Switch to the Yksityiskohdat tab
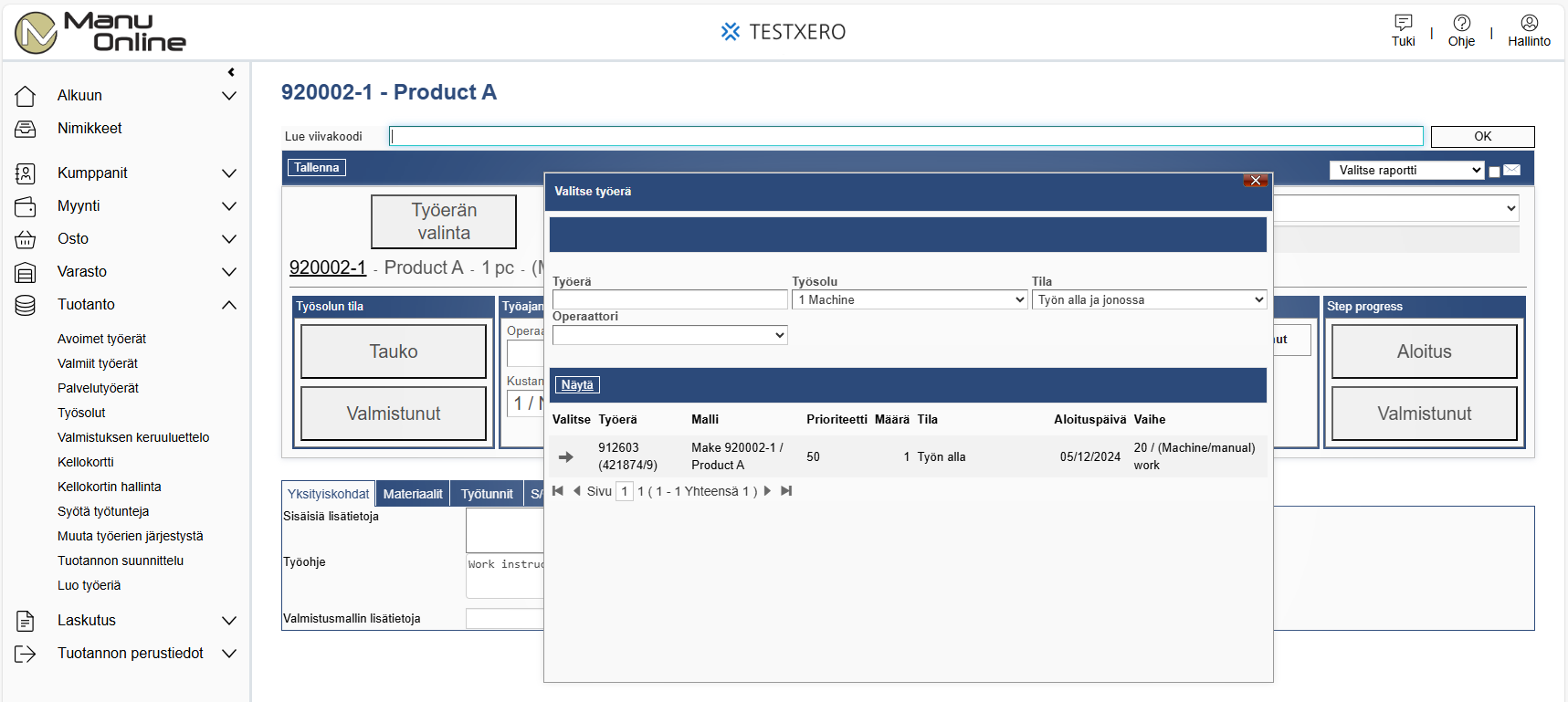This screenshot has width=1568, height=702. (x=328, y=493)
